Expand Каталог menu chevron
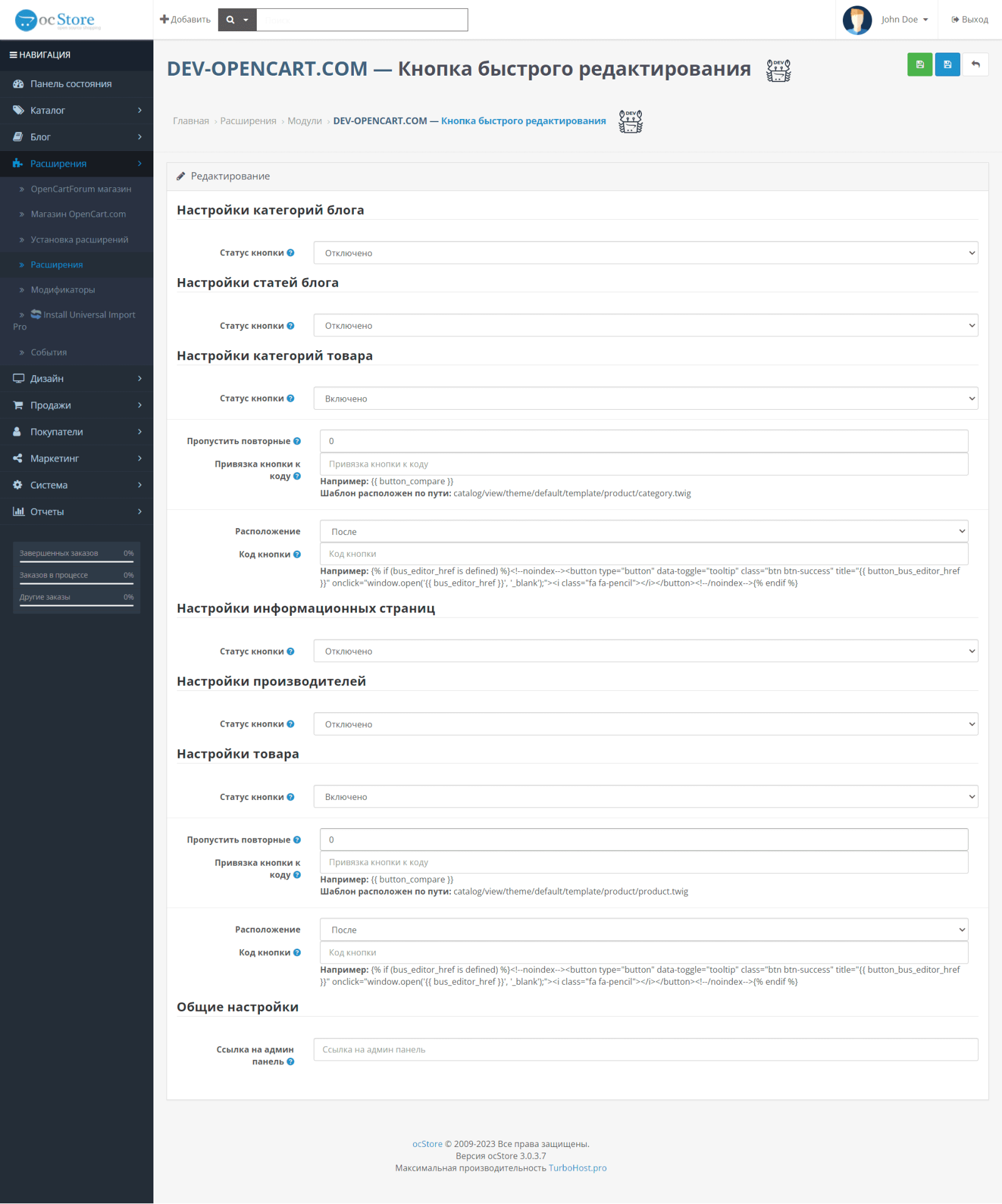This screenshot has height=1204, width=1002. [x=140, y=110]
